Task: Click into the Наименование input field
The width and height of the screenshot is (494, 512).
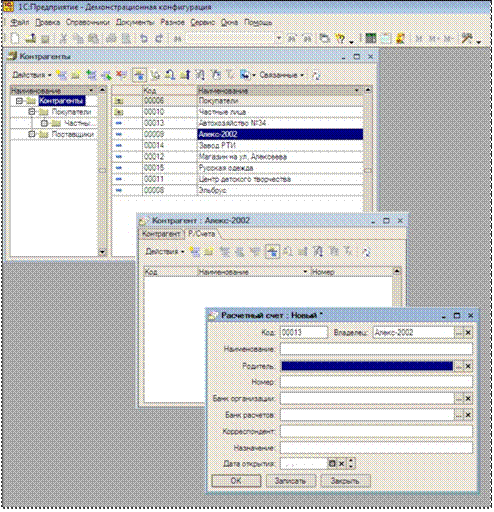Action: point(376,349)
